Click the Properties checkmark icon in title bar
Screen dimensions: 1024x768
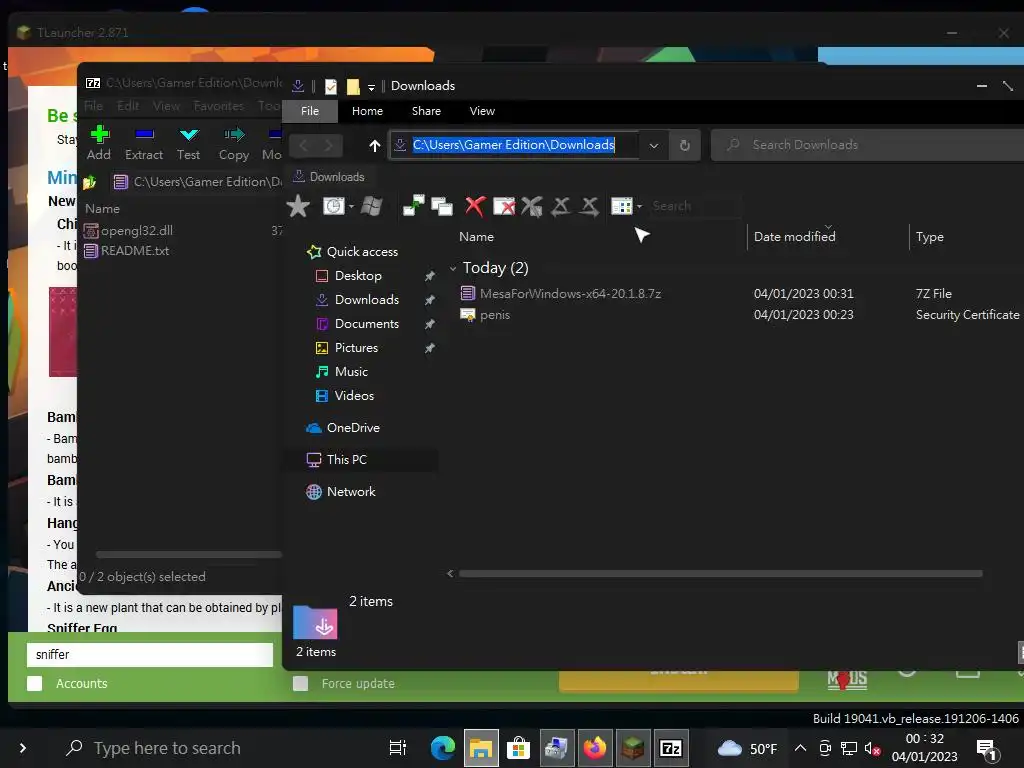coord(331,86)
